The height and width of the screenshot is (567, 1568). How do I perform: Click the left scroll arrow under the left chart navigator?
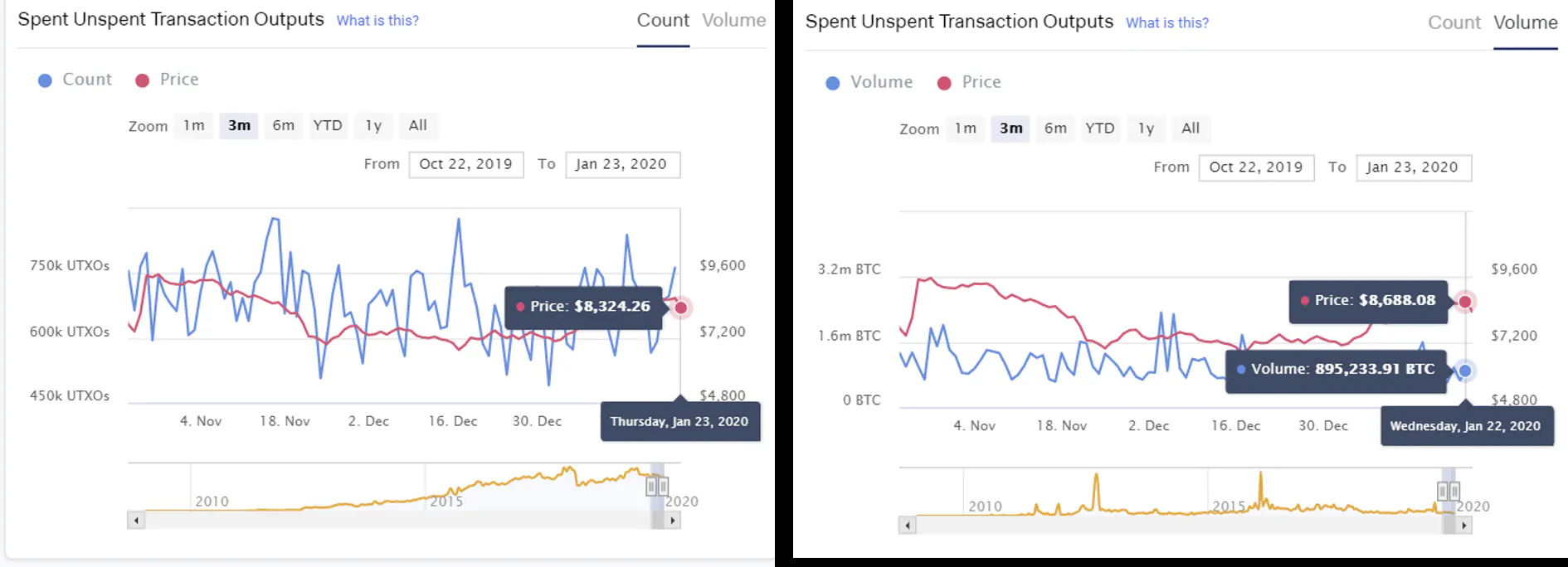click(x=135, y=521)
